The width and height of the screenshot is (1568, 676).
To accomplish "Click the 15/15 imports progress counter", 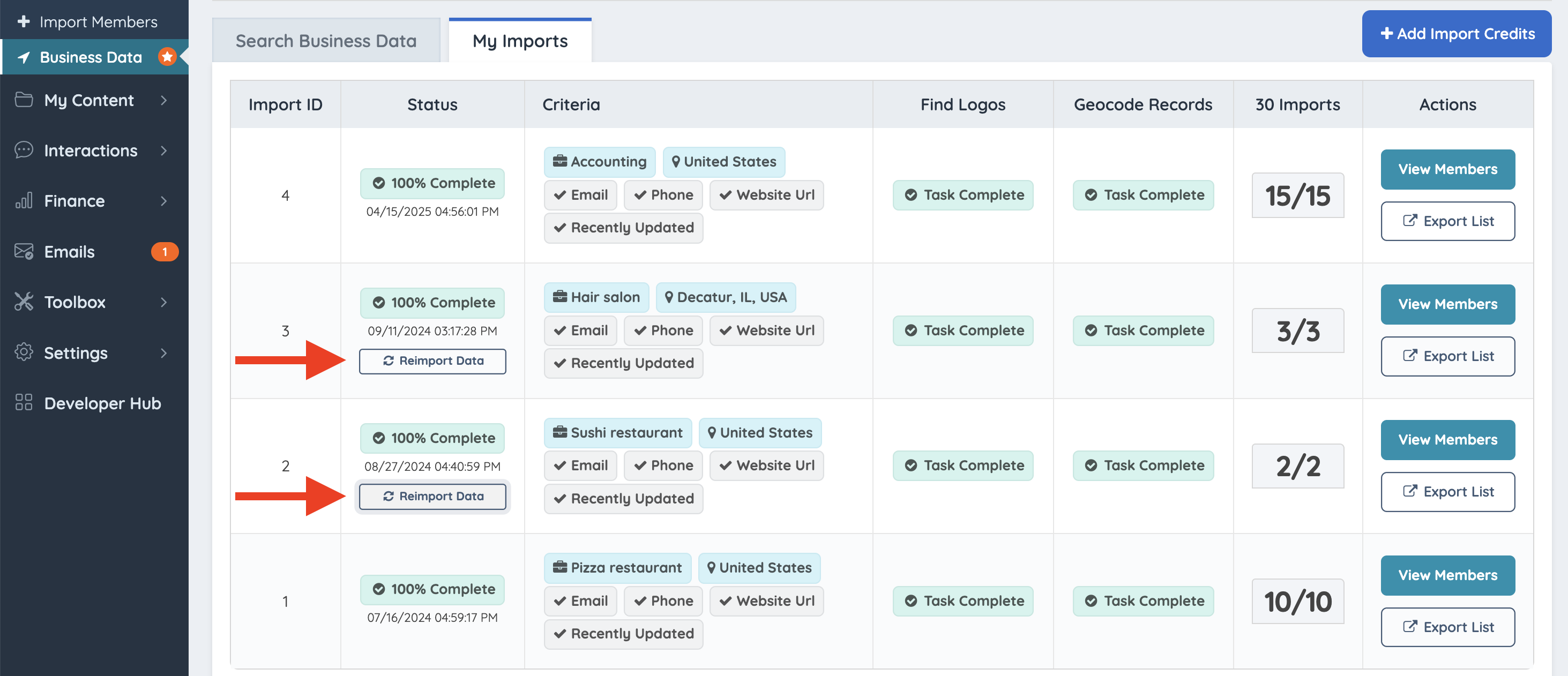I will click(x=1297, y=196).
